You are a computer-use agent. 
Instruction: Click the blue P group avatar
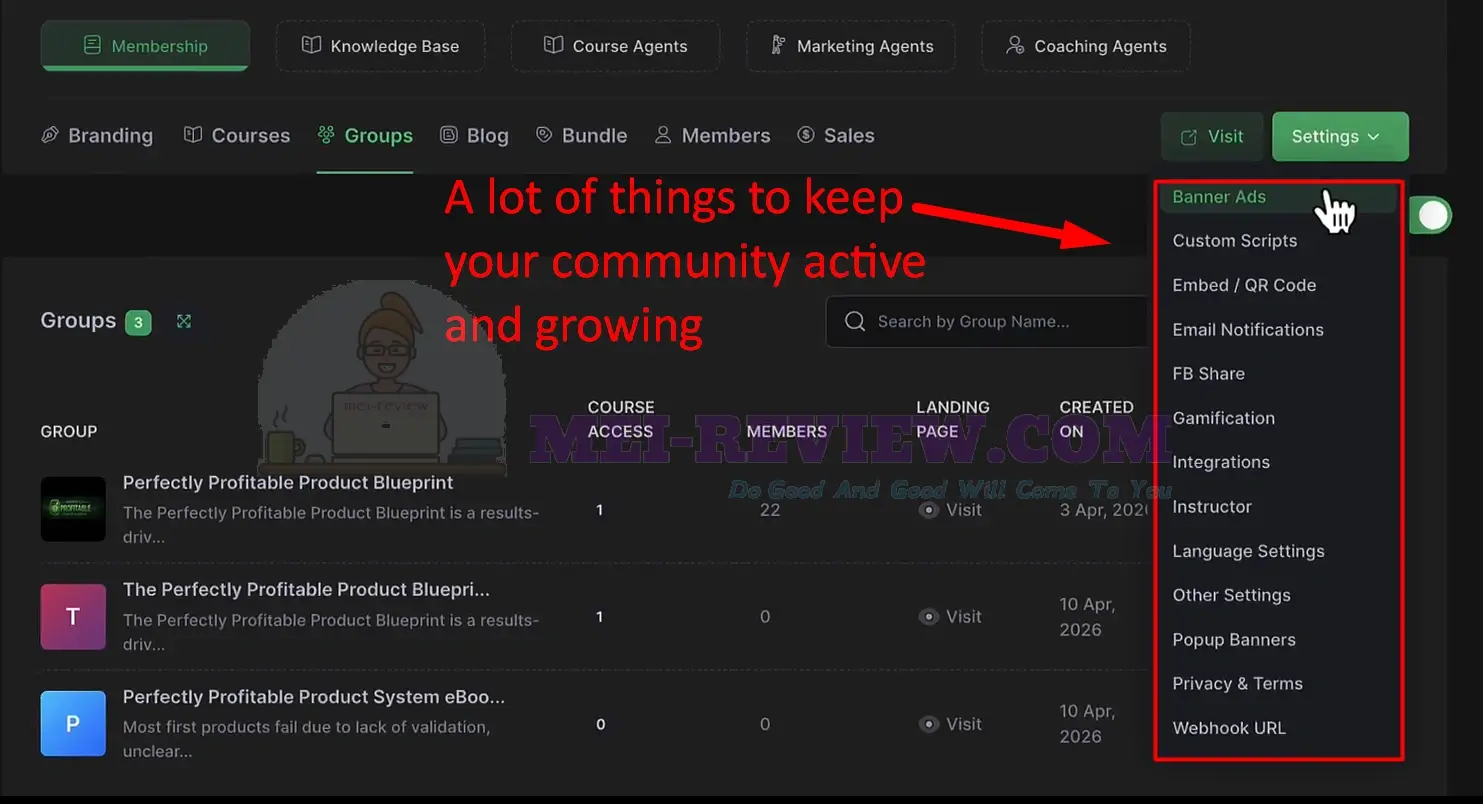(x=73, y=724)
